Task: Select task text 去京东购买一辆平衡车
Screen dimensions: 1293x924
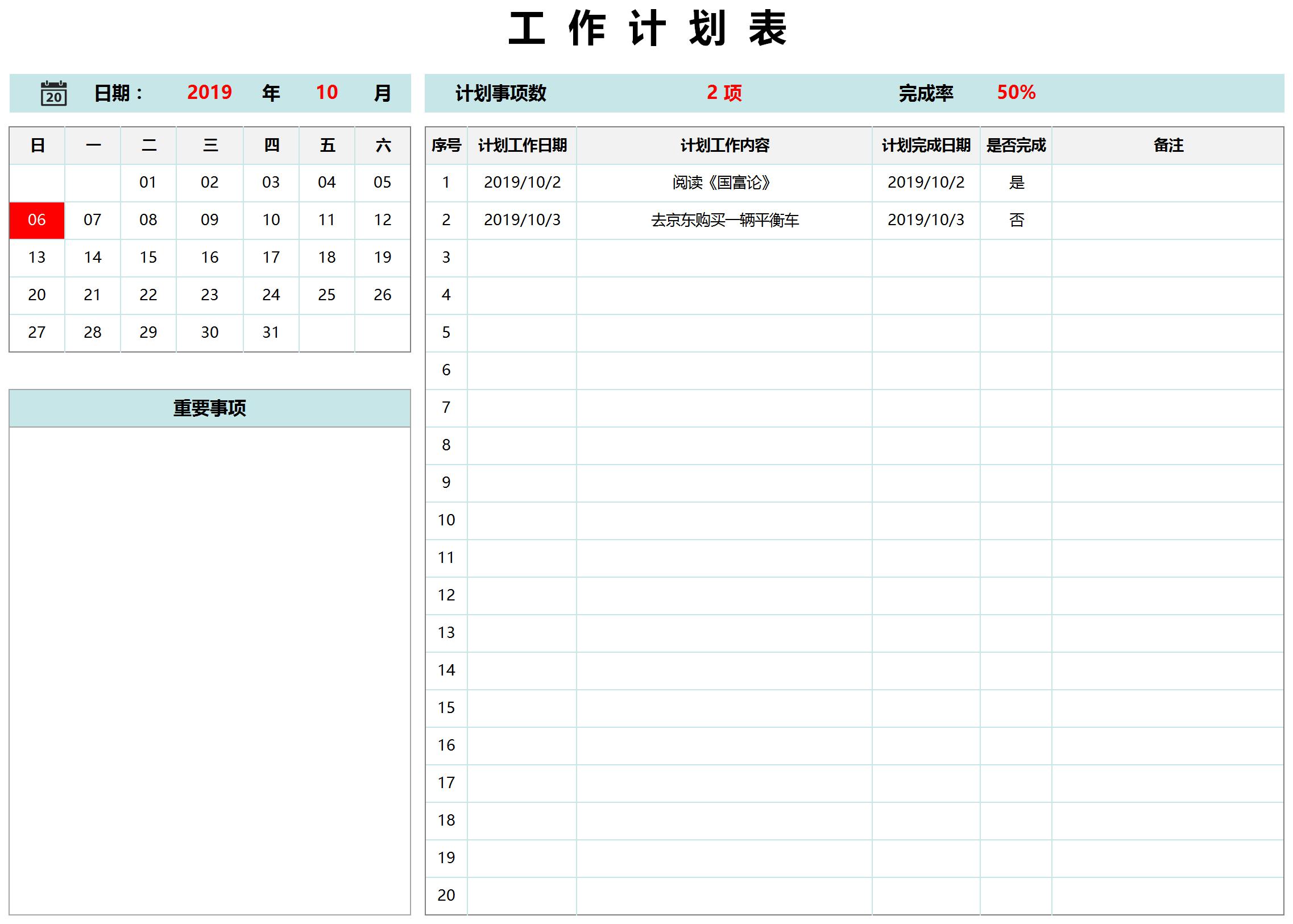Action: [723, 220]
